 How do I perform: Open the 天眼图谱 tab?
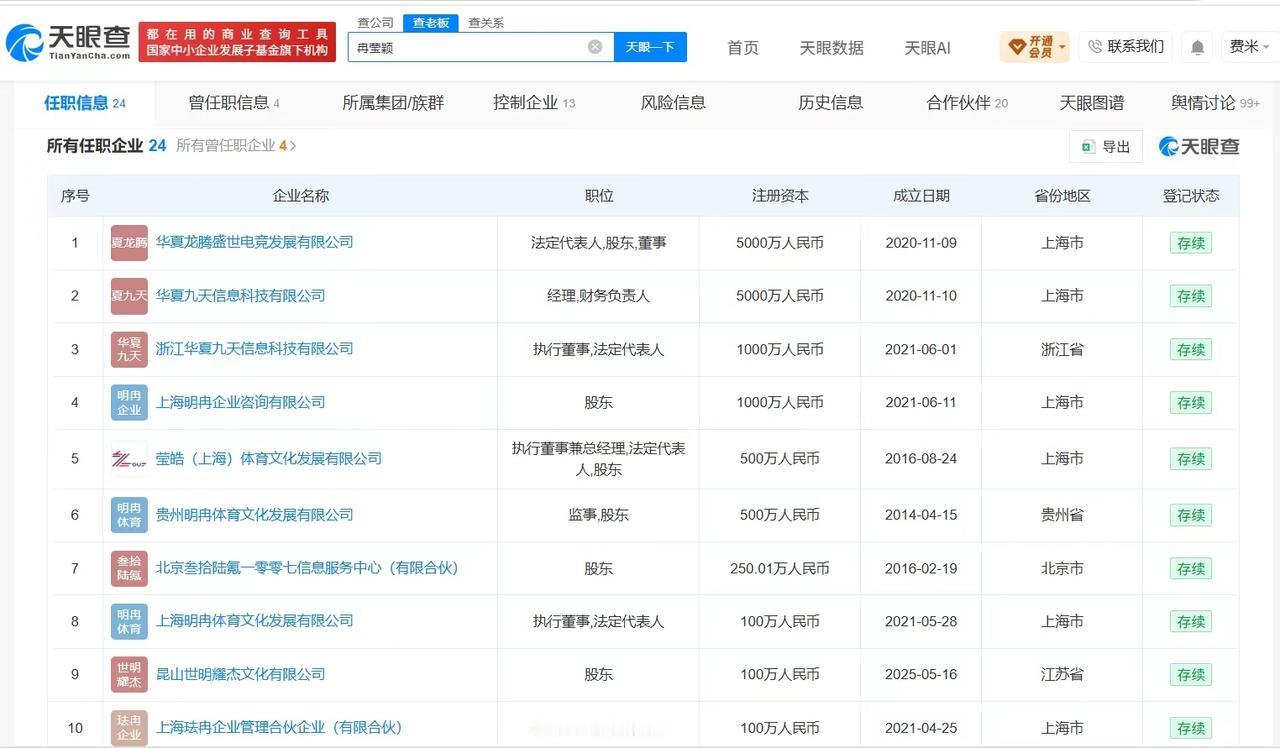[1092, 103]
